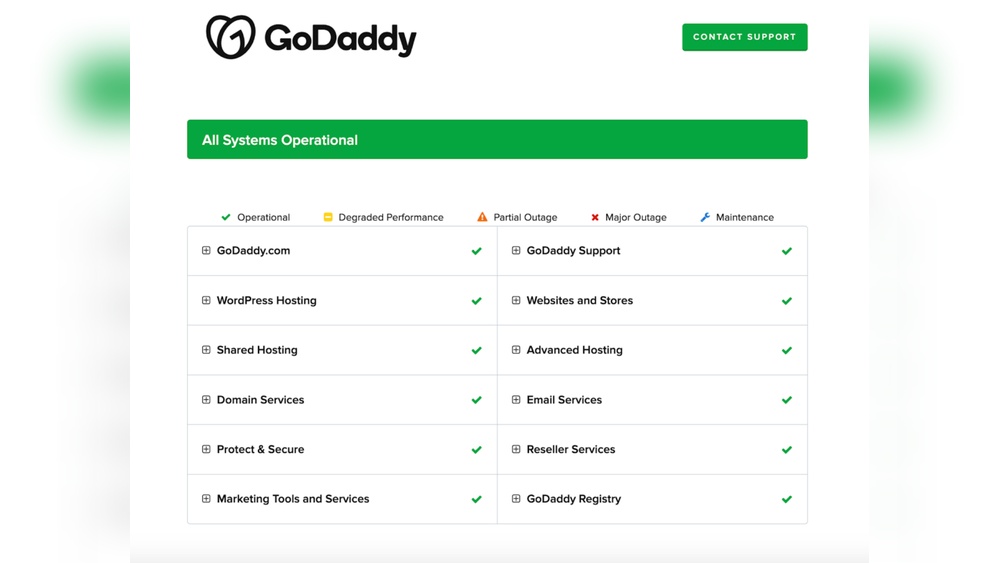
Task: Expand the GoDaddy Registry component group
Action: 516,499
